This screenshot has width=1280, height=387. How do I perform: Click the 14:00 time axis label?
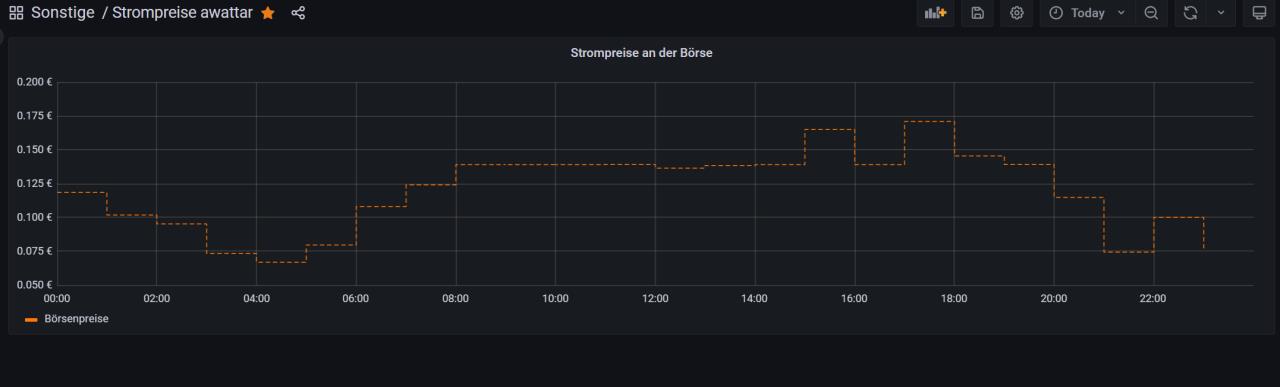[755, 298]
